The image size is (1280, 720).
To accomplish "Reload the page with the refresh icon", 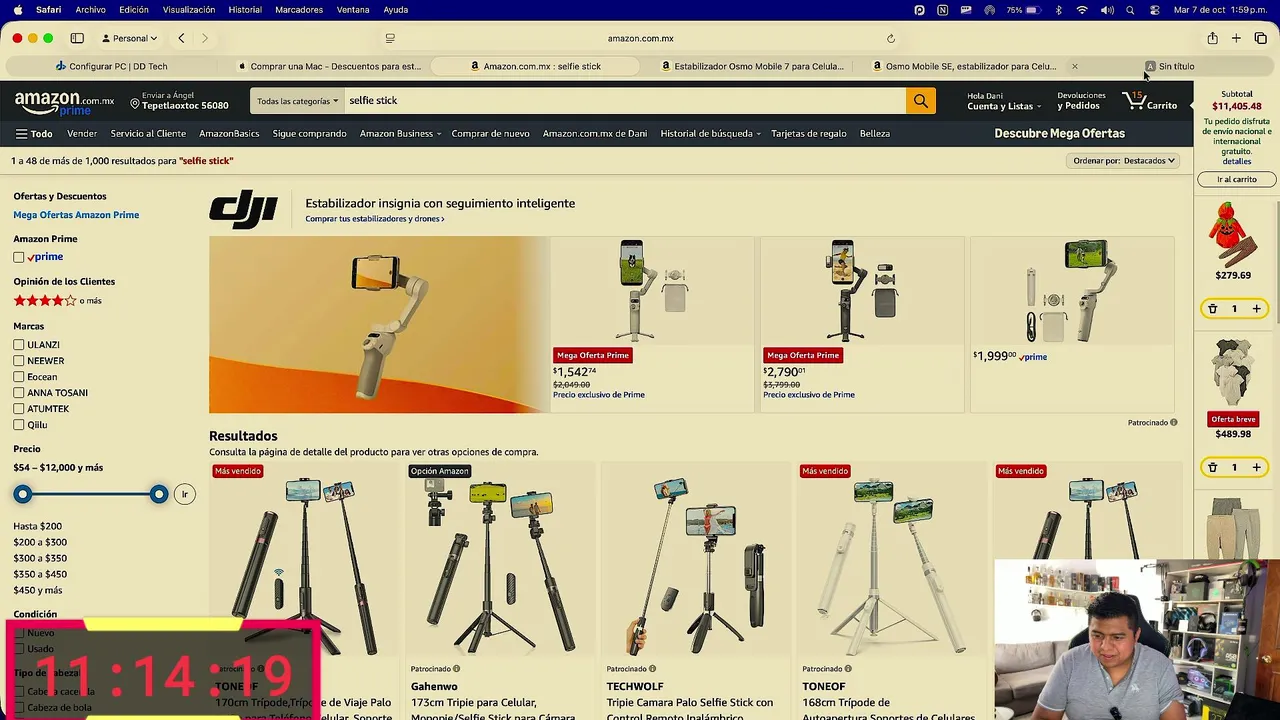I will [x=890, y=39].
